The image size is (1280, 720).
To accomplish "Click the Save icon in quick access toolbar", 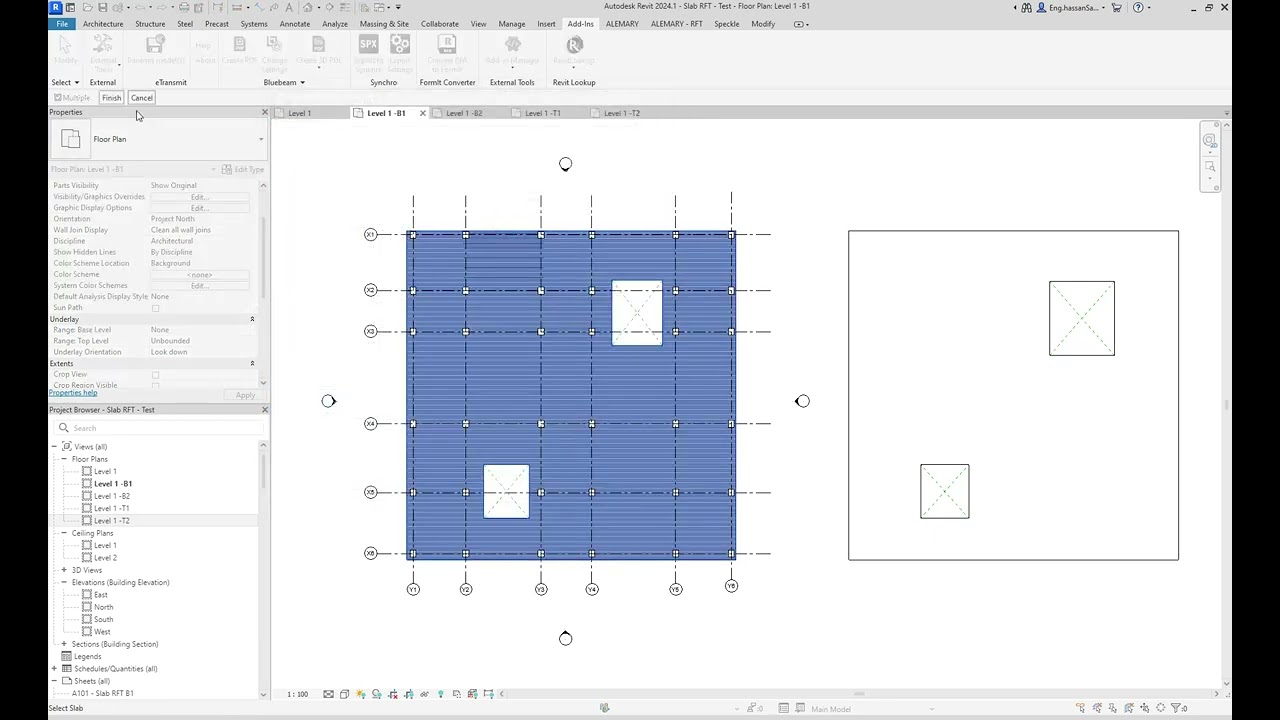I will tap(102, 7).
